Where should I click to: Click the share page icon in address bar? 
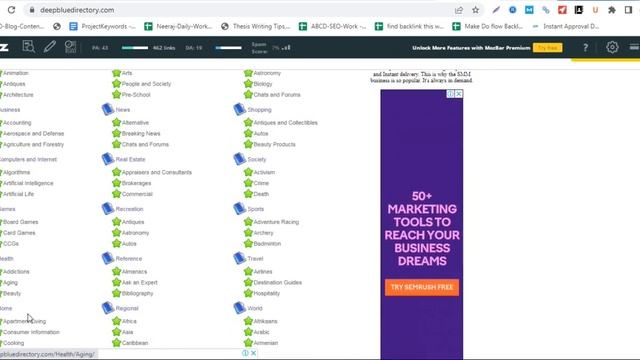point(459,10)
